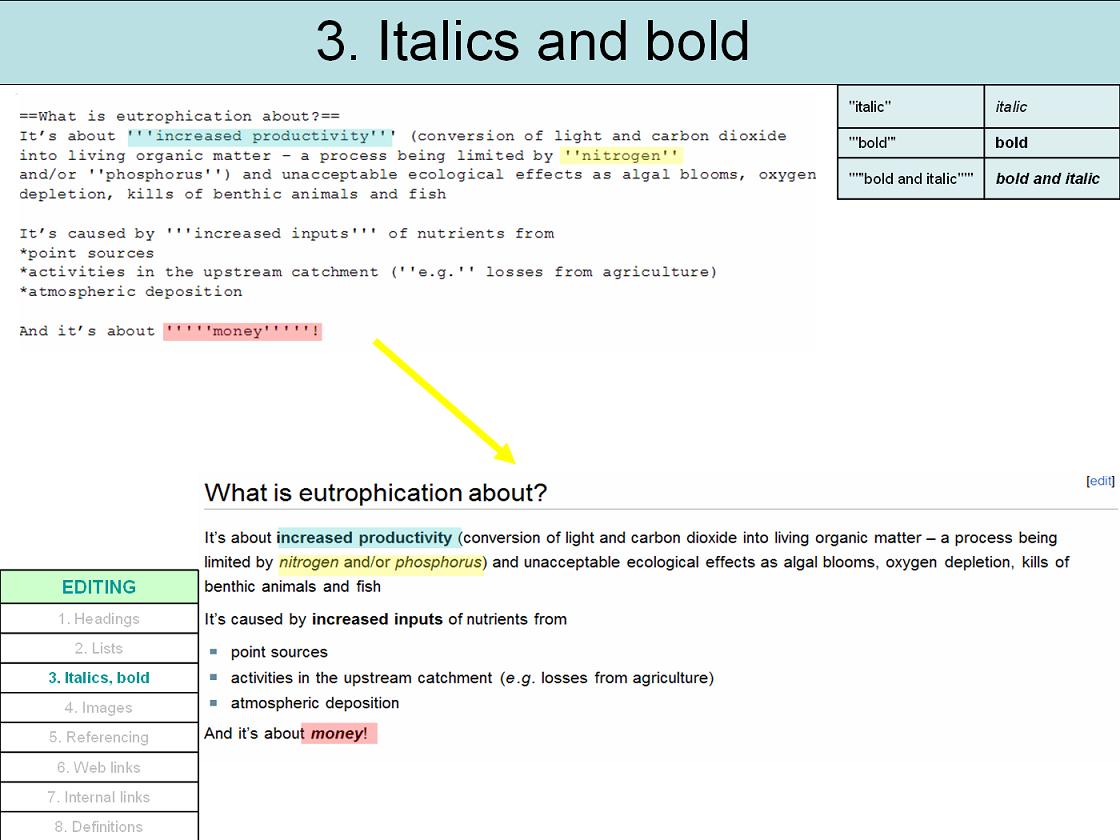Click the 'What is eutrophication about?' heading
The height and width of the screenshot is (840, 1120).
pos(375,493)
